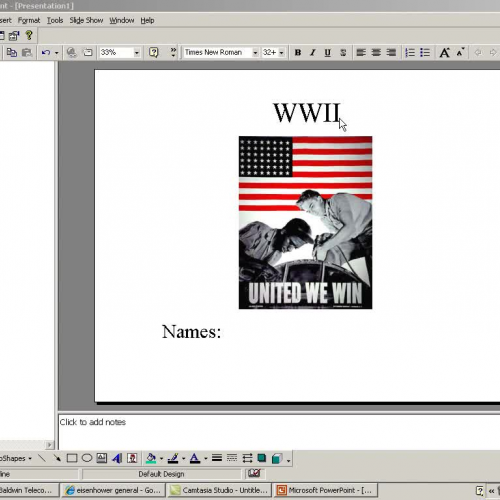Click the 33% zoom field
This screenshot has width=500, height=500.
pyautogui.click(x=116, y=53)
